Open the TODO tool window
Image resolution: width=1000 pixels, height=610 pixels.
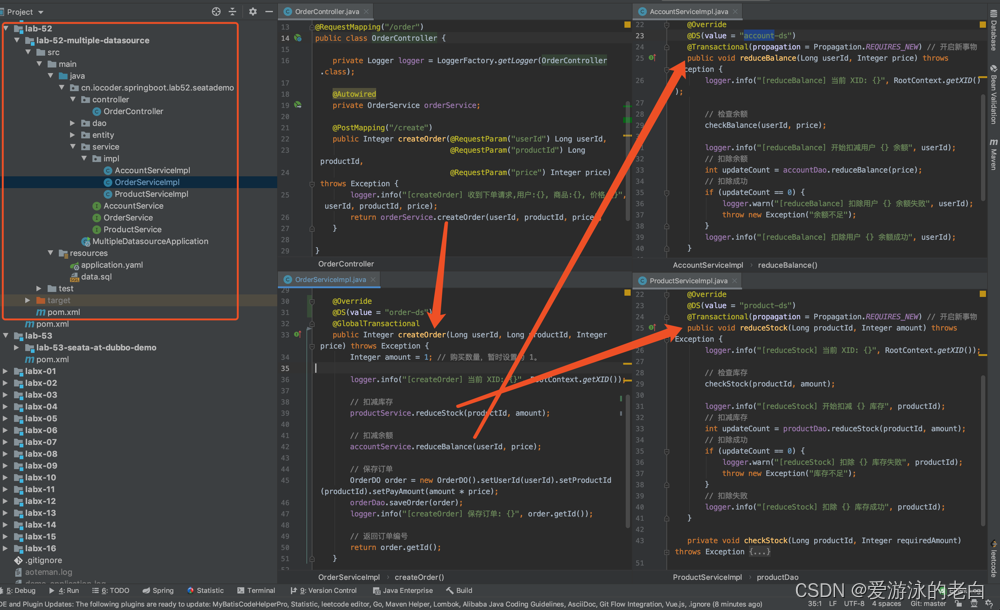110,591
